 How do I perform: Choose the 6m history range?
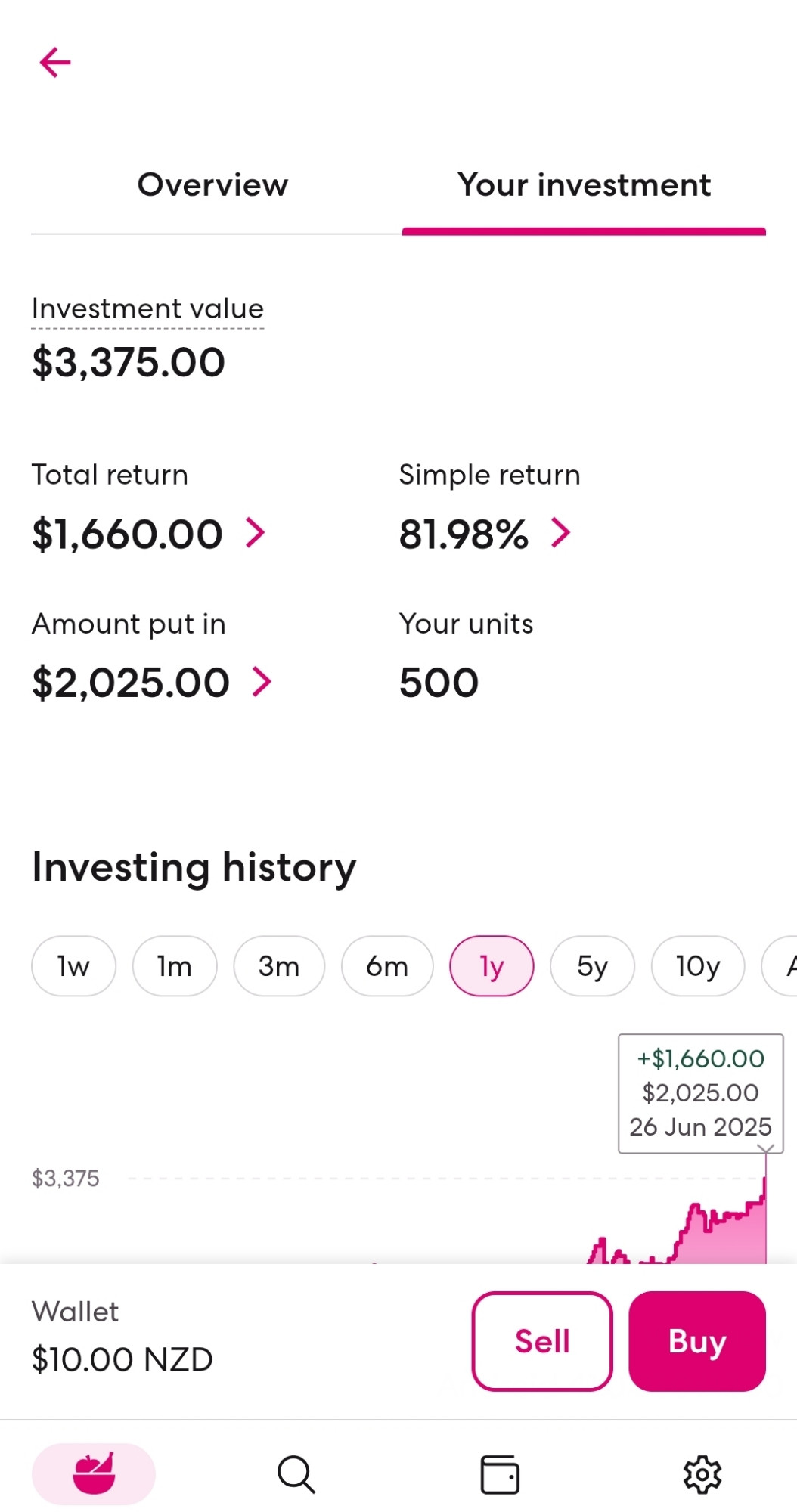pos(387,966)
